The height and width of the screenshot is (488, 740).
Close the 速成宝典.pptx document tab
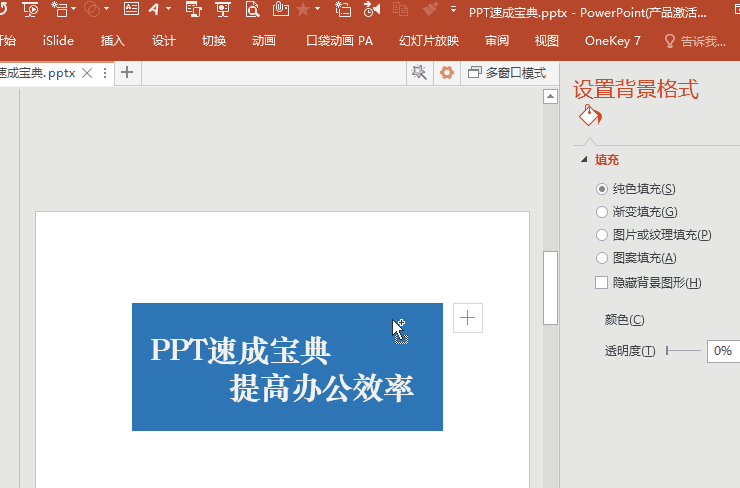(87, 73)
